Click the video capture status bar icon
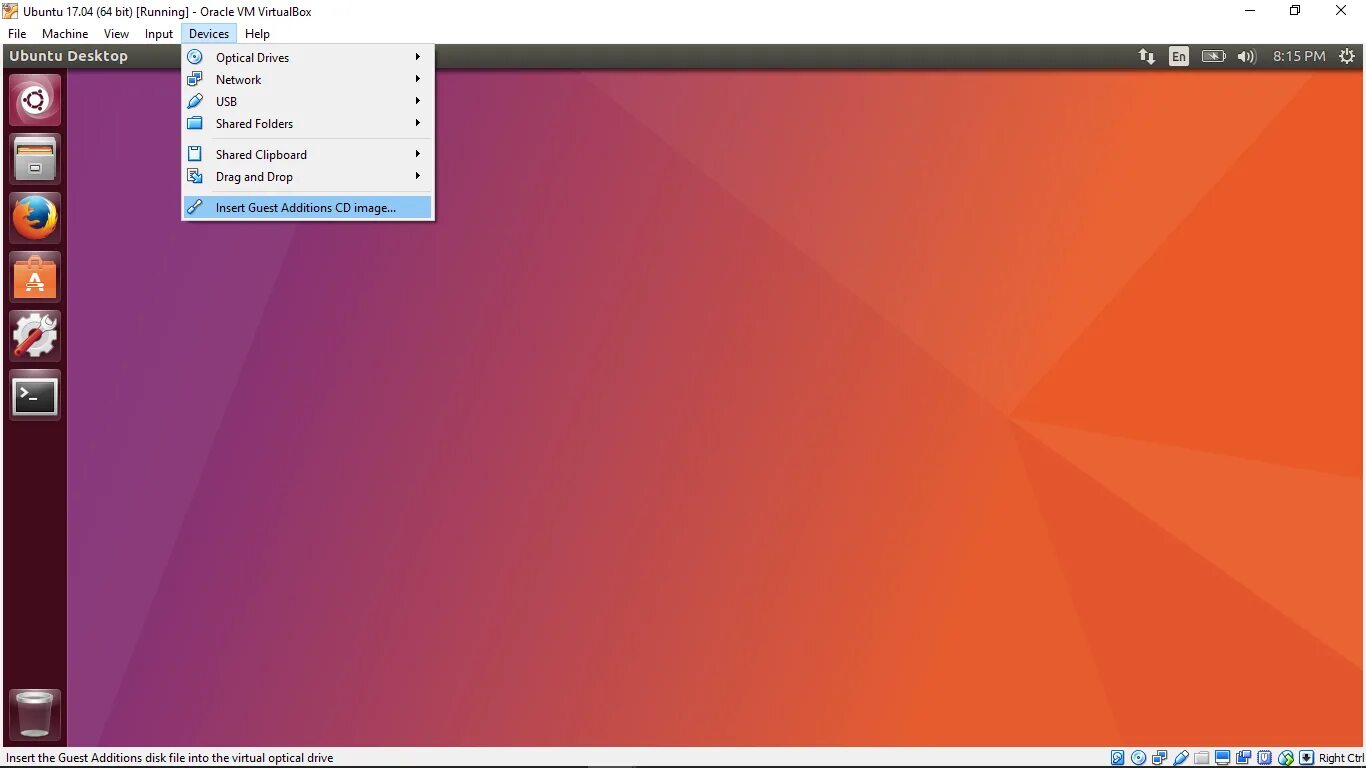Screen dimensions: 1366x768 [1244, 758]
